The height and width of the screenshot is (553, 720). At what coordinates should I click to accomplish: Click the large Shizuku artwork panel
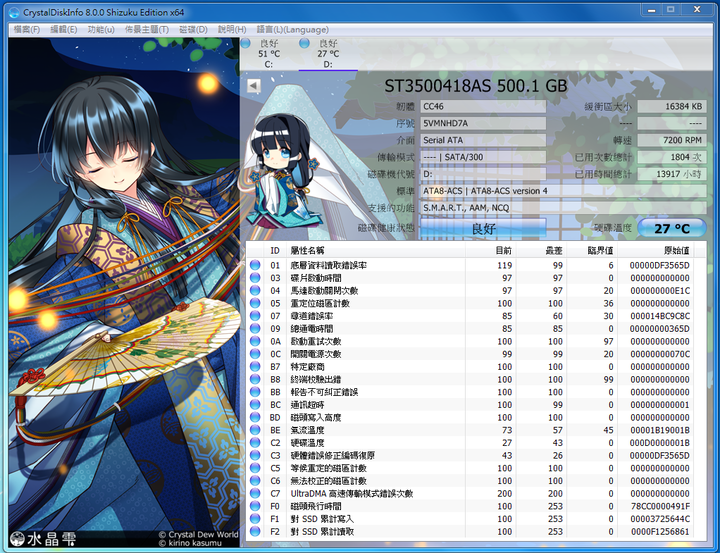(124, 293)
